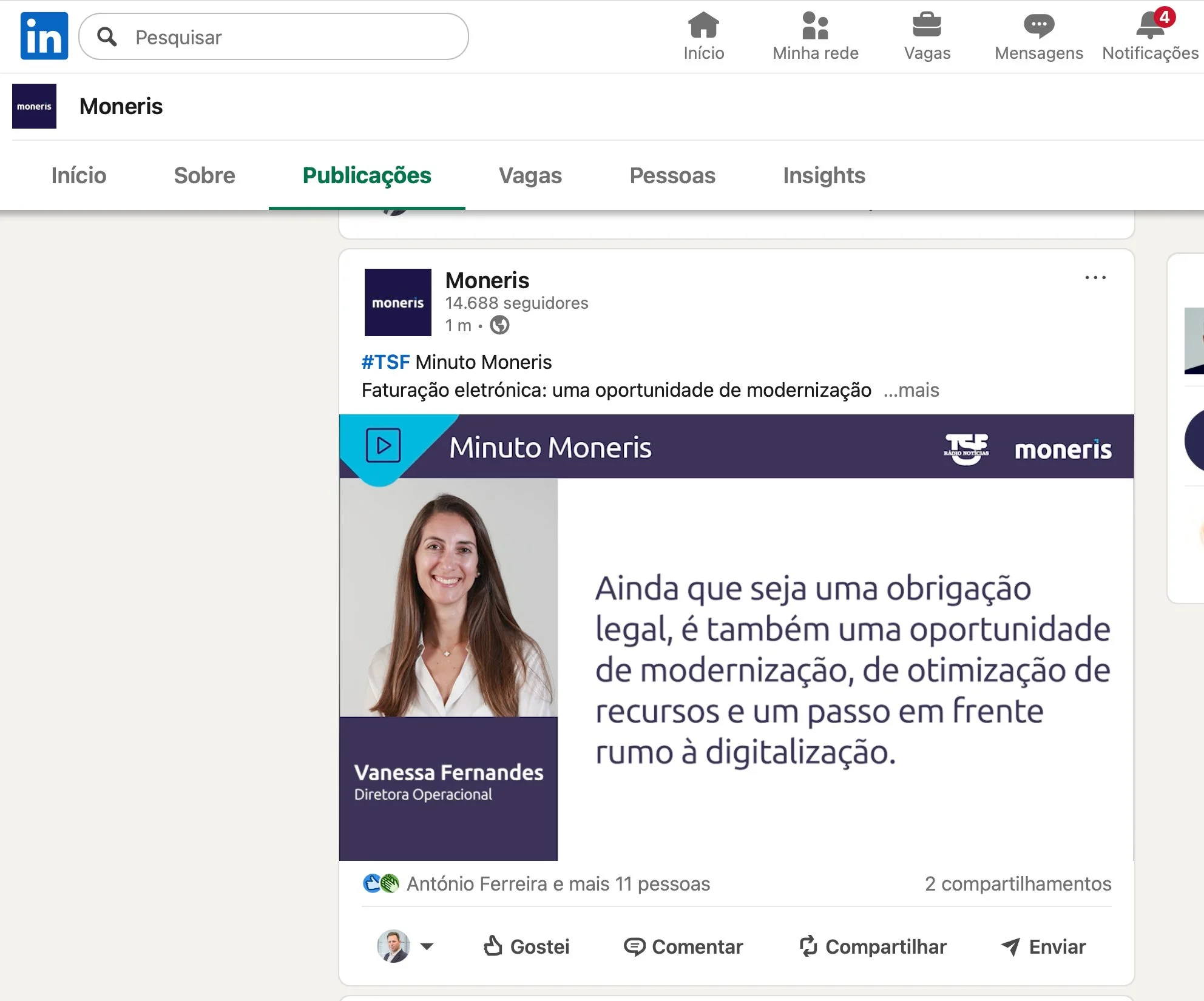Click the TSF Rádio Notícias logo

pyautogui.click(x=967, y=449)
